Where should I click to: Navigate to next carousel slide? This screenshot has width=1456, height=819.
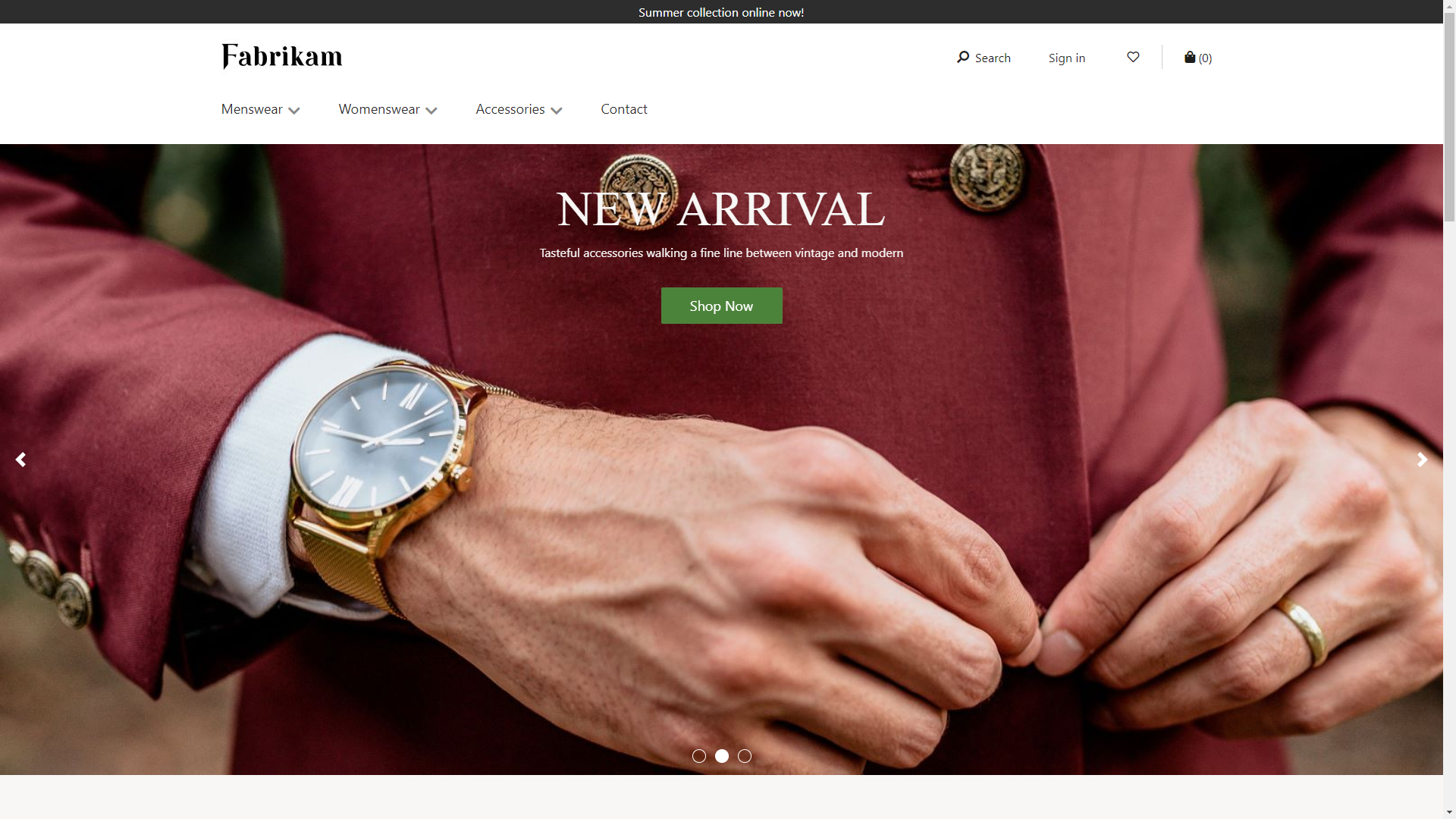click(1423, 459)
